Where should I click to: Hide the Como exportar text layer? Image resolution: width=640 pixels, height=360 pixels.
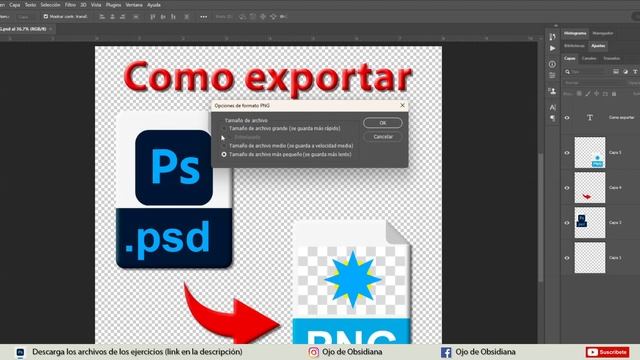567,118
